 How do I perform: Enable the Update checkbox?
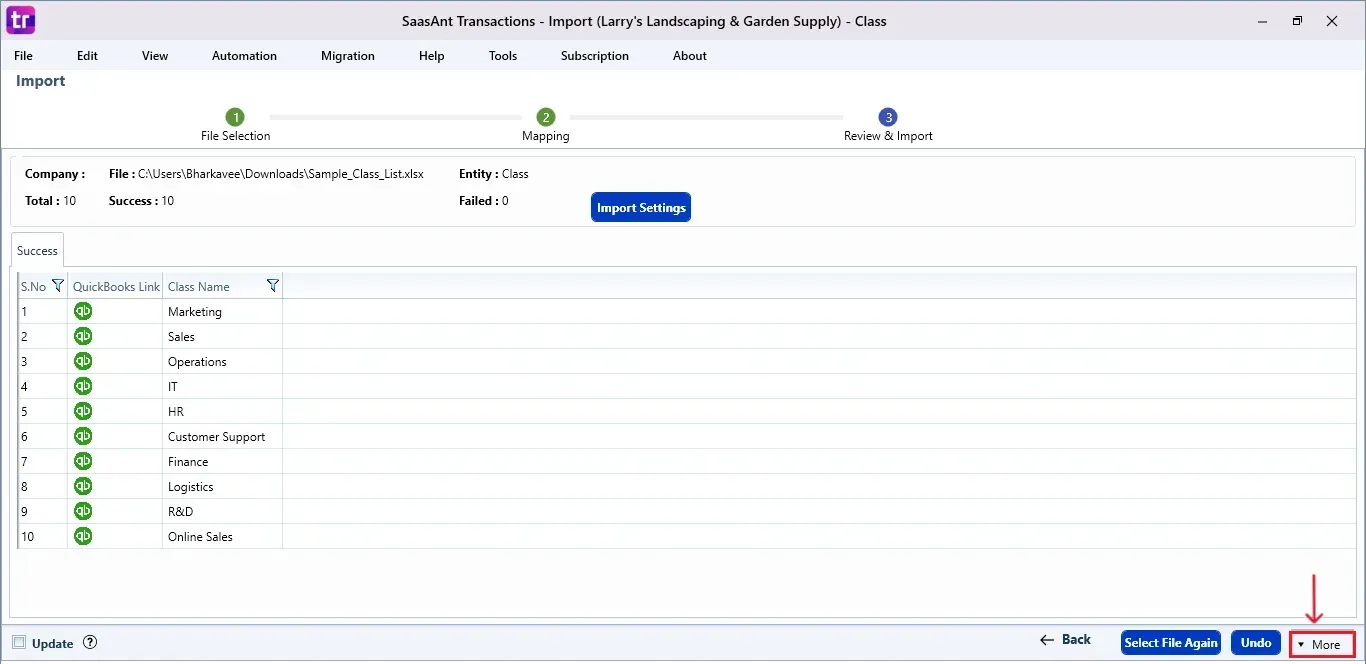pos(19,643)
